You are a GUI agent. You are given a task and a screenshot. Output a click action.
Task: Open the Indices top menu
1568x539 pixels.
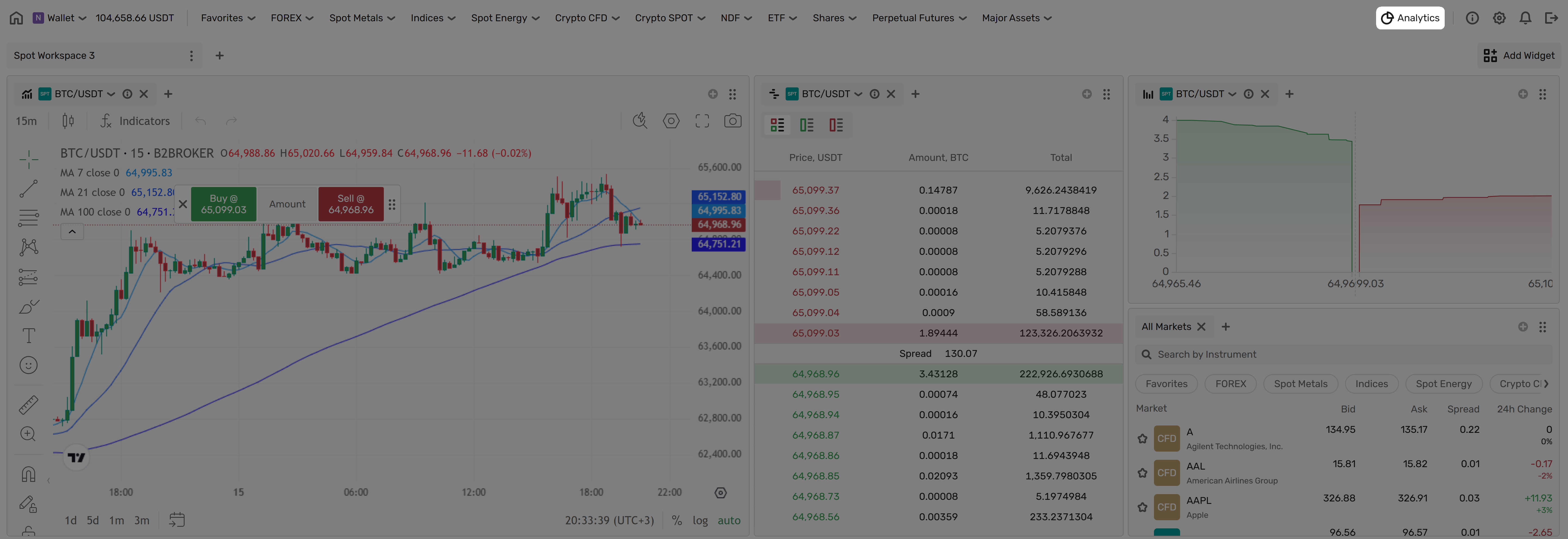[433, 18]
